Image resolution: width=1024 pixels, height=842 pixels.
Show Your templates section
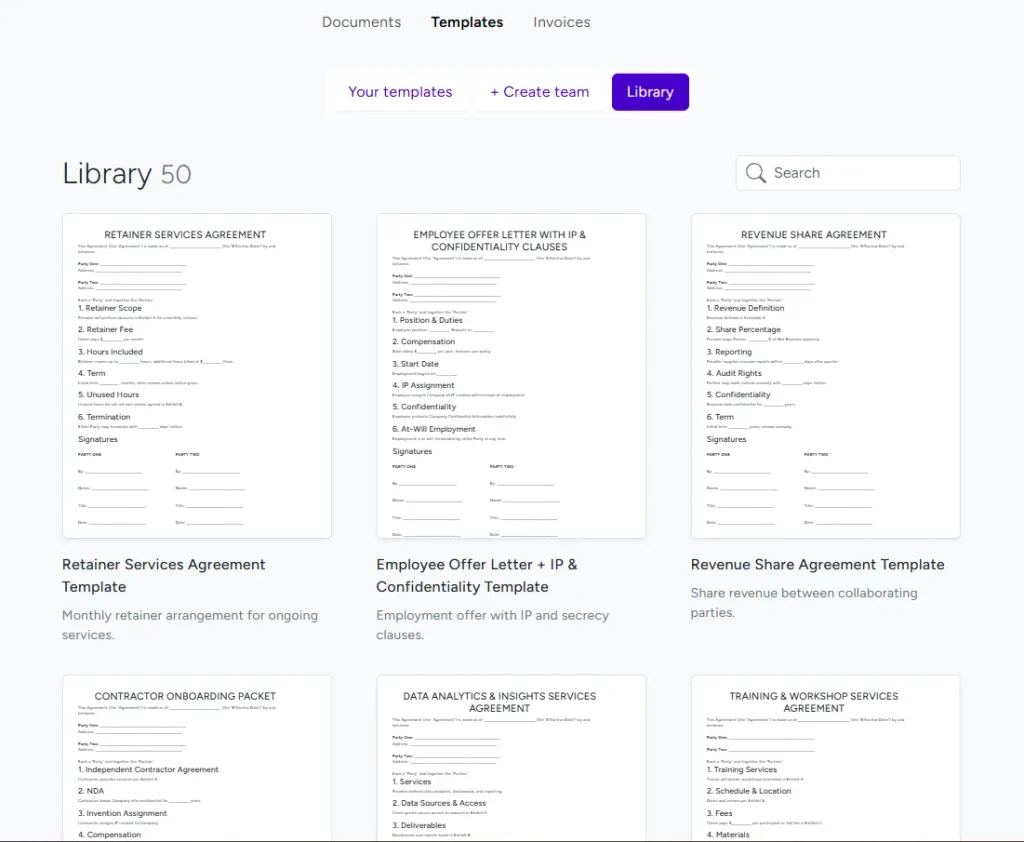point(400,92)
